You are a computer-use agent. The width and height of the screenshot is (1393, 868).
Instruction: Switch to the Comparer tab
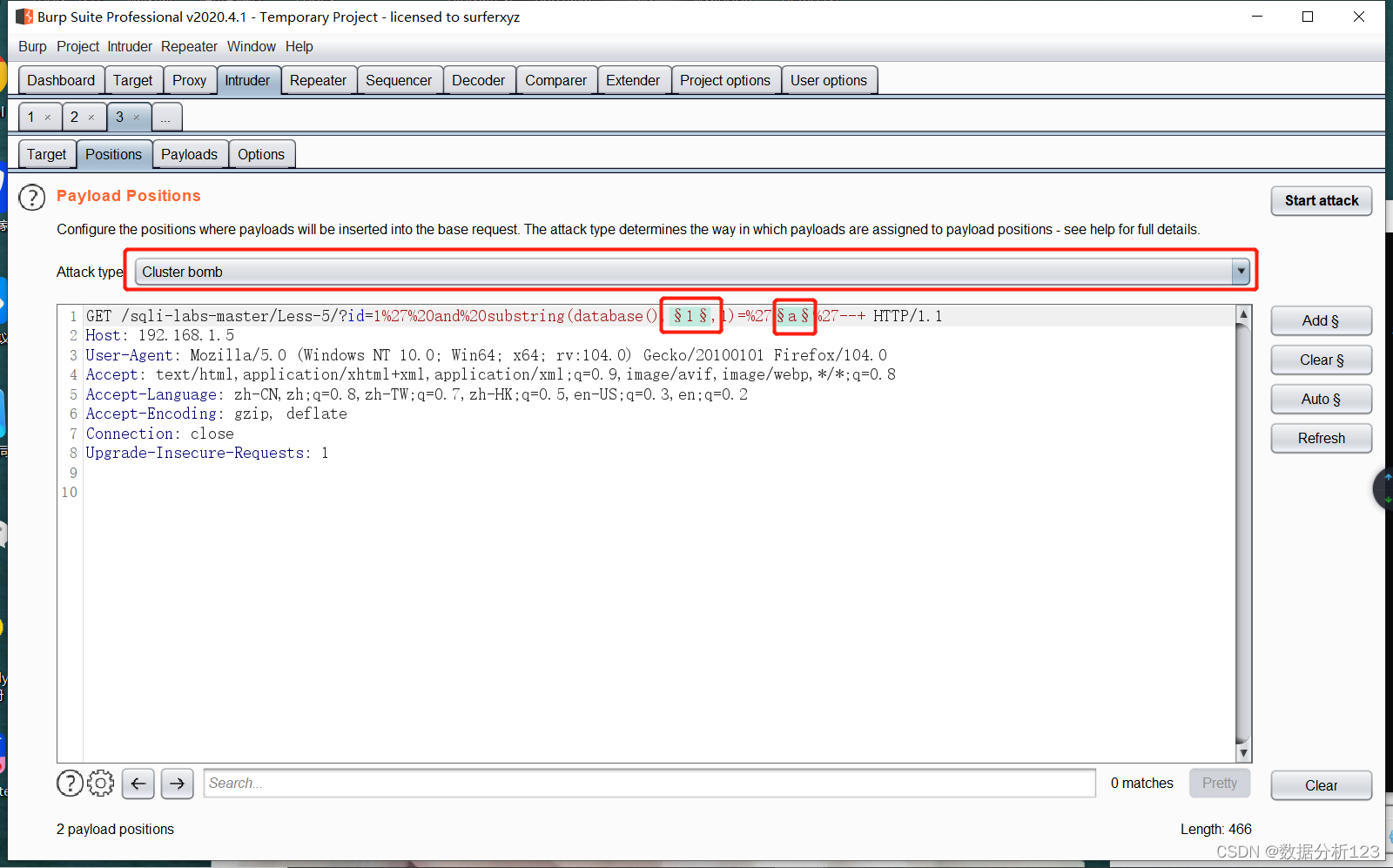pos(556,80)
